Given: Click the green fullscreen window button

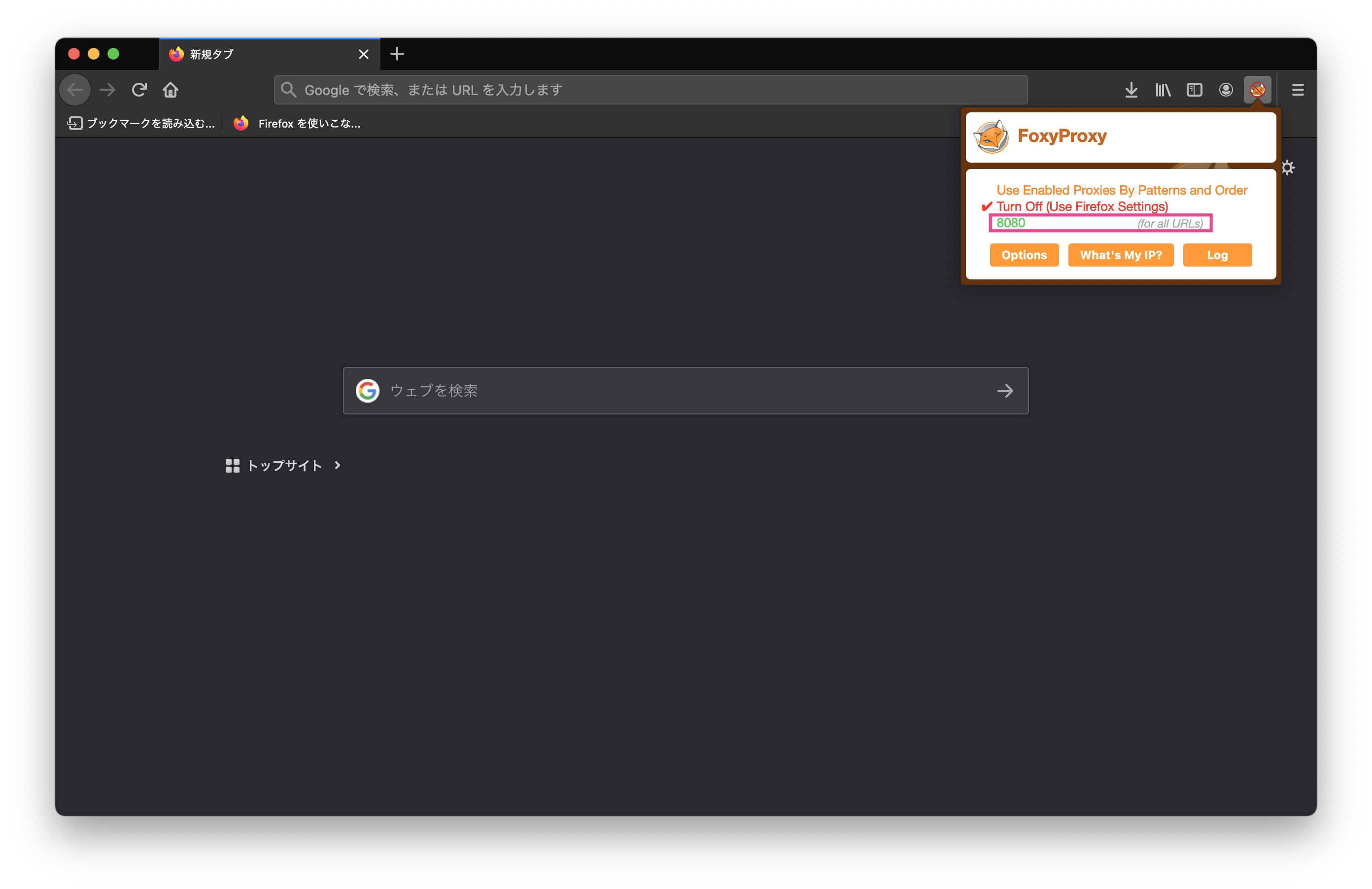Looking at the screenshot, I should click(x=113, y=54).
